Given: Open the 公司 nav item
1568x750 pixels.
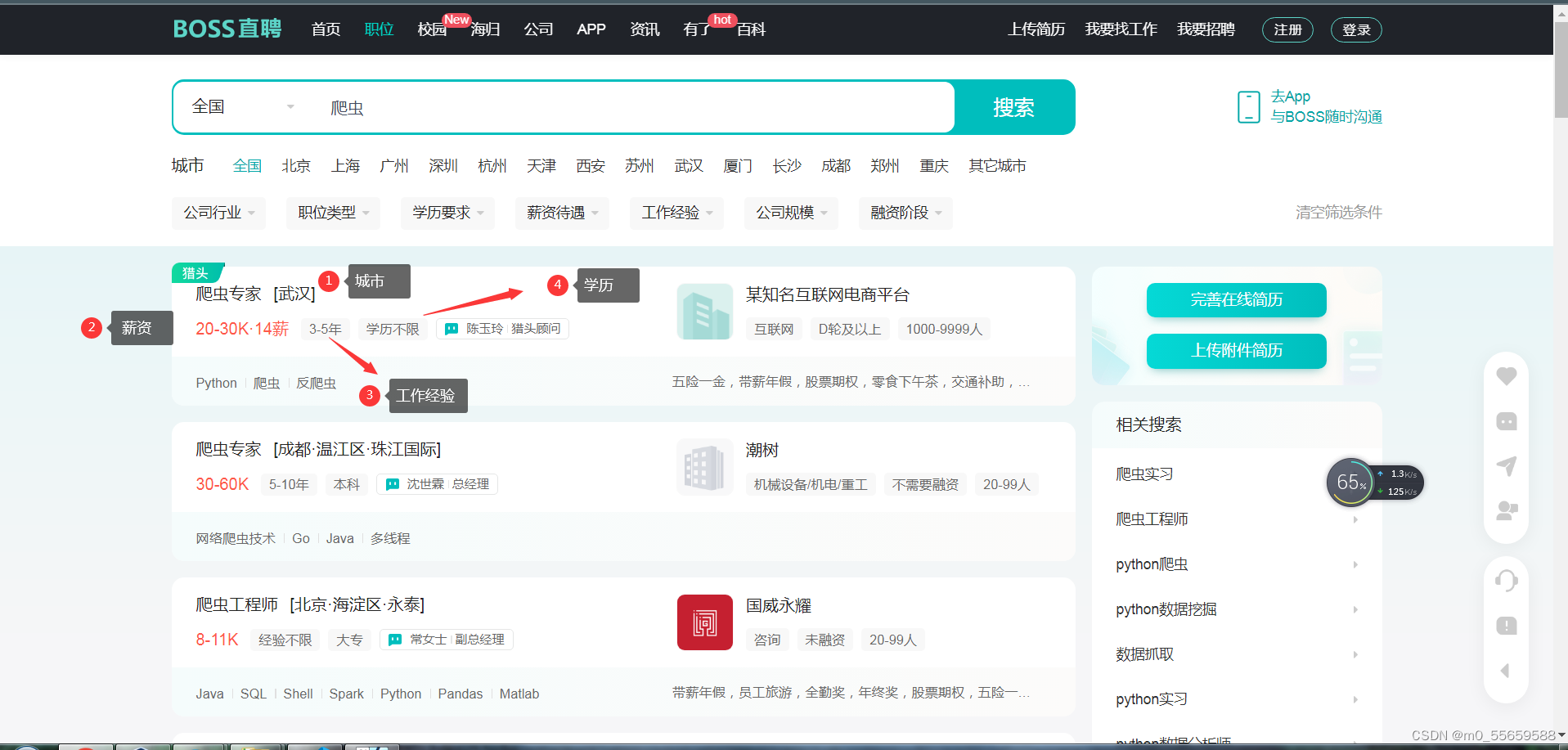Looking at the screenshot, I should pos(538,29).
